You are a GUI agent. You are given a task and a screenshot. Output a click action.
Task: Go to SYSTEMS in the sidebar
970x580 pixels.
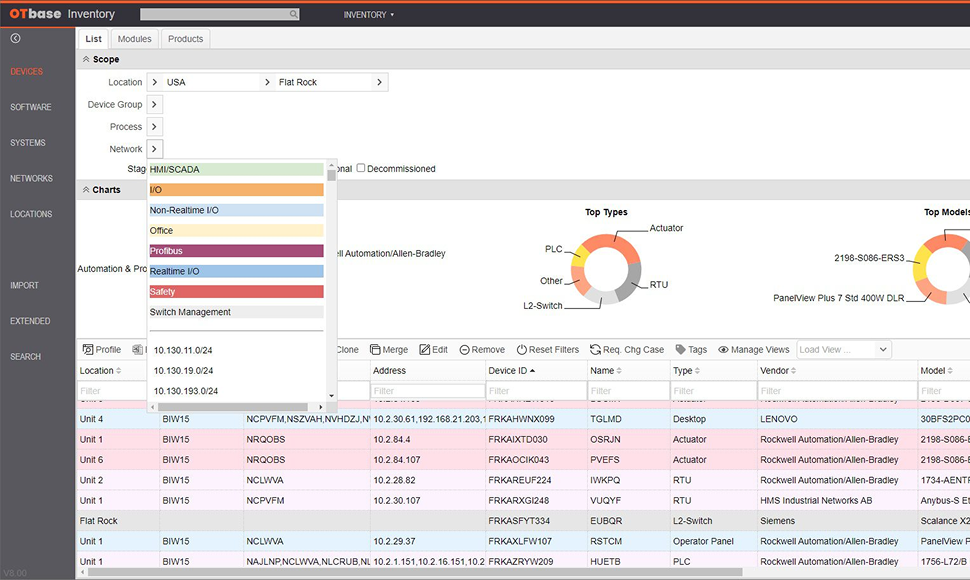coord(28,143)
